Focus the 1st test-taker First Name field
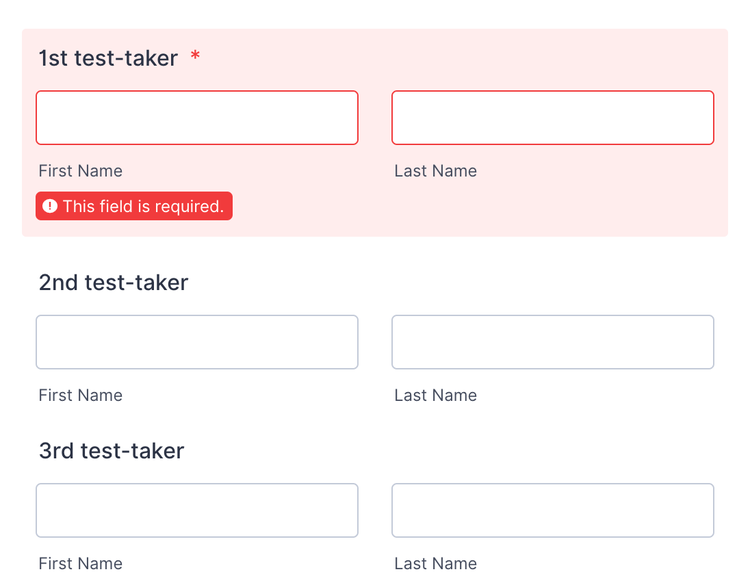 (x=197, y=118)
